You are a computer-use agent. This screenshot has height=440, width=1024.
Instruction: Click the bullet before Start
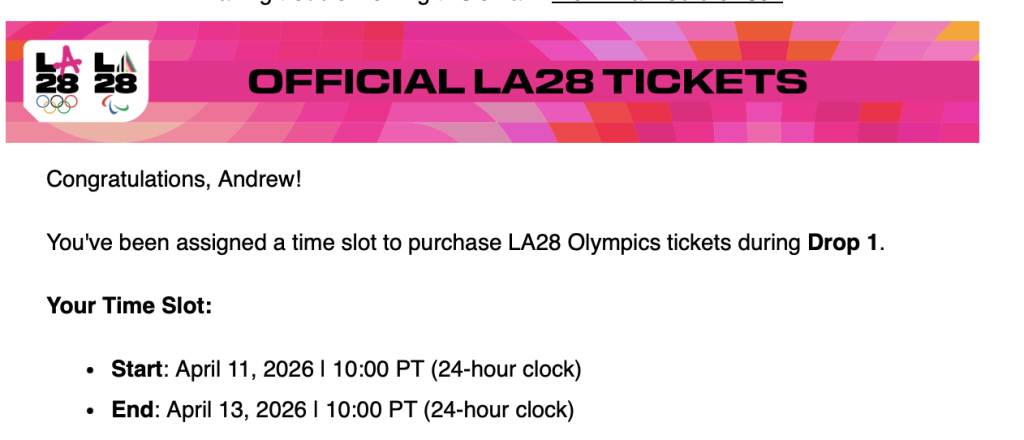(90, 370)
